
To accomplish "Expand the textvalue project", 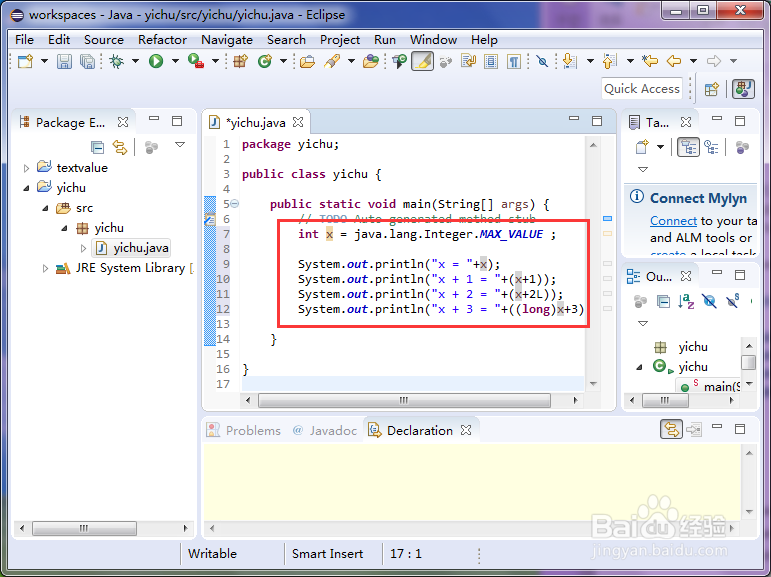I will [x=27, y=168].
